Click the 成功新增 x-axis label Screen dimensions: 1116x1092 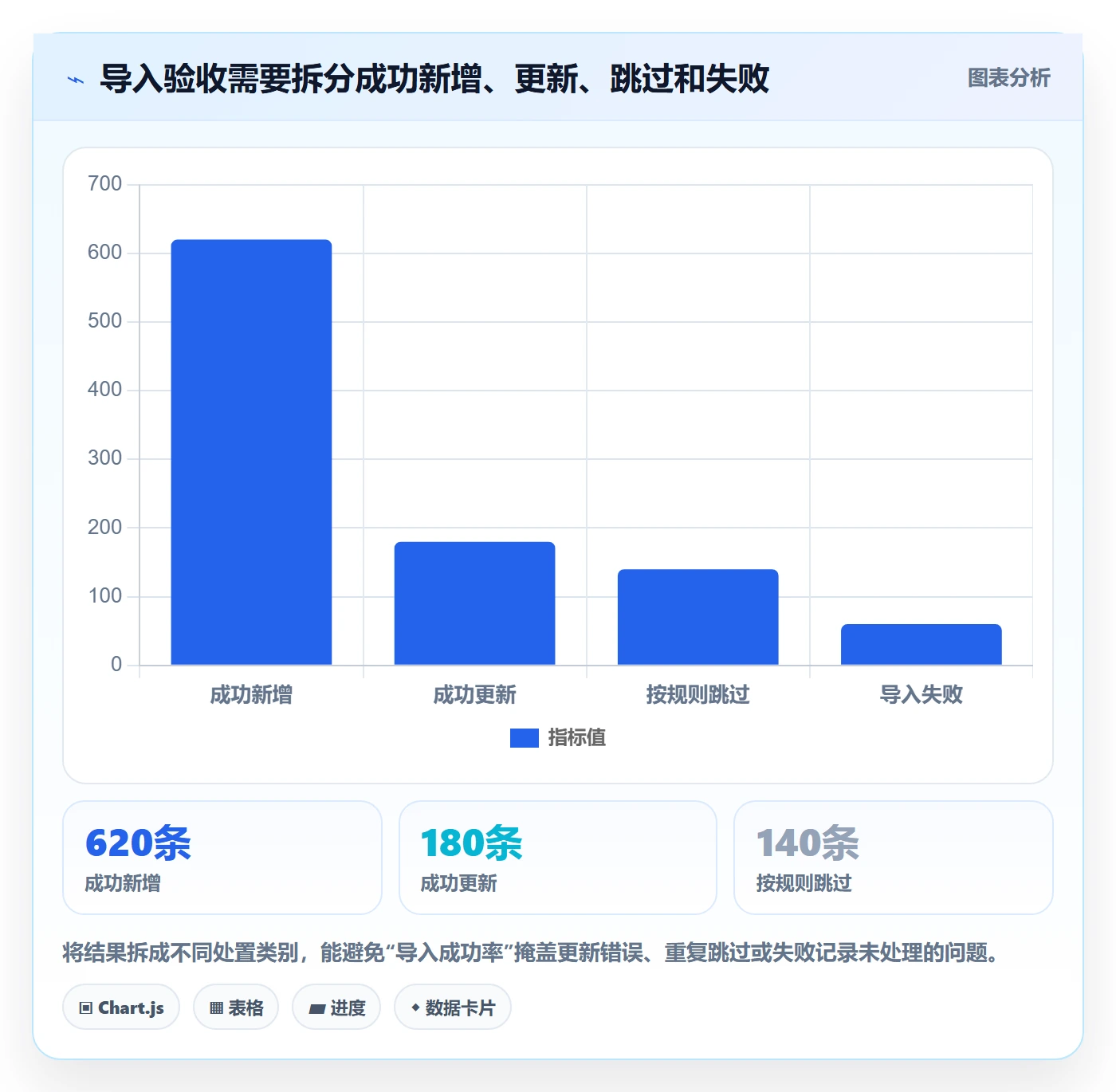pos(251,695)
